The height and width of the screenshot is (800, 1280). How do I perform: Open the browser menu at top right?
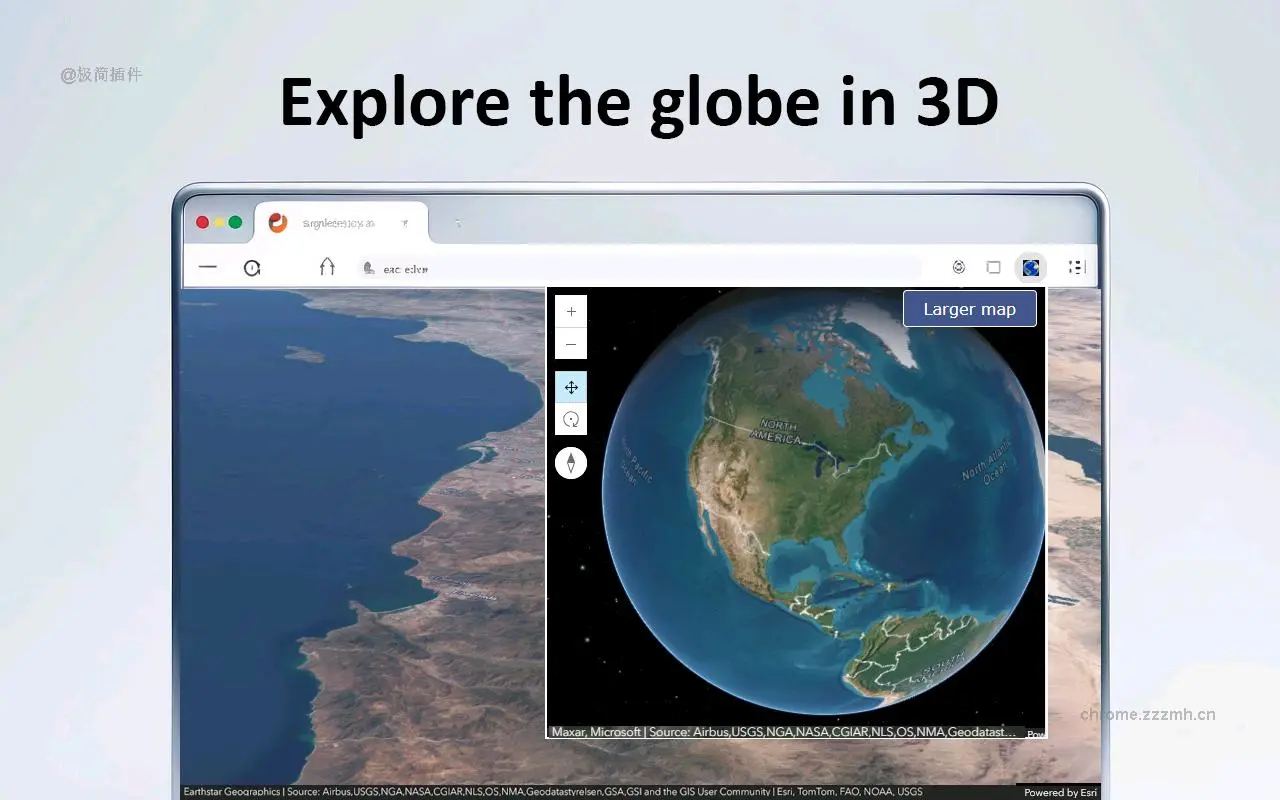click(1076, 267)
